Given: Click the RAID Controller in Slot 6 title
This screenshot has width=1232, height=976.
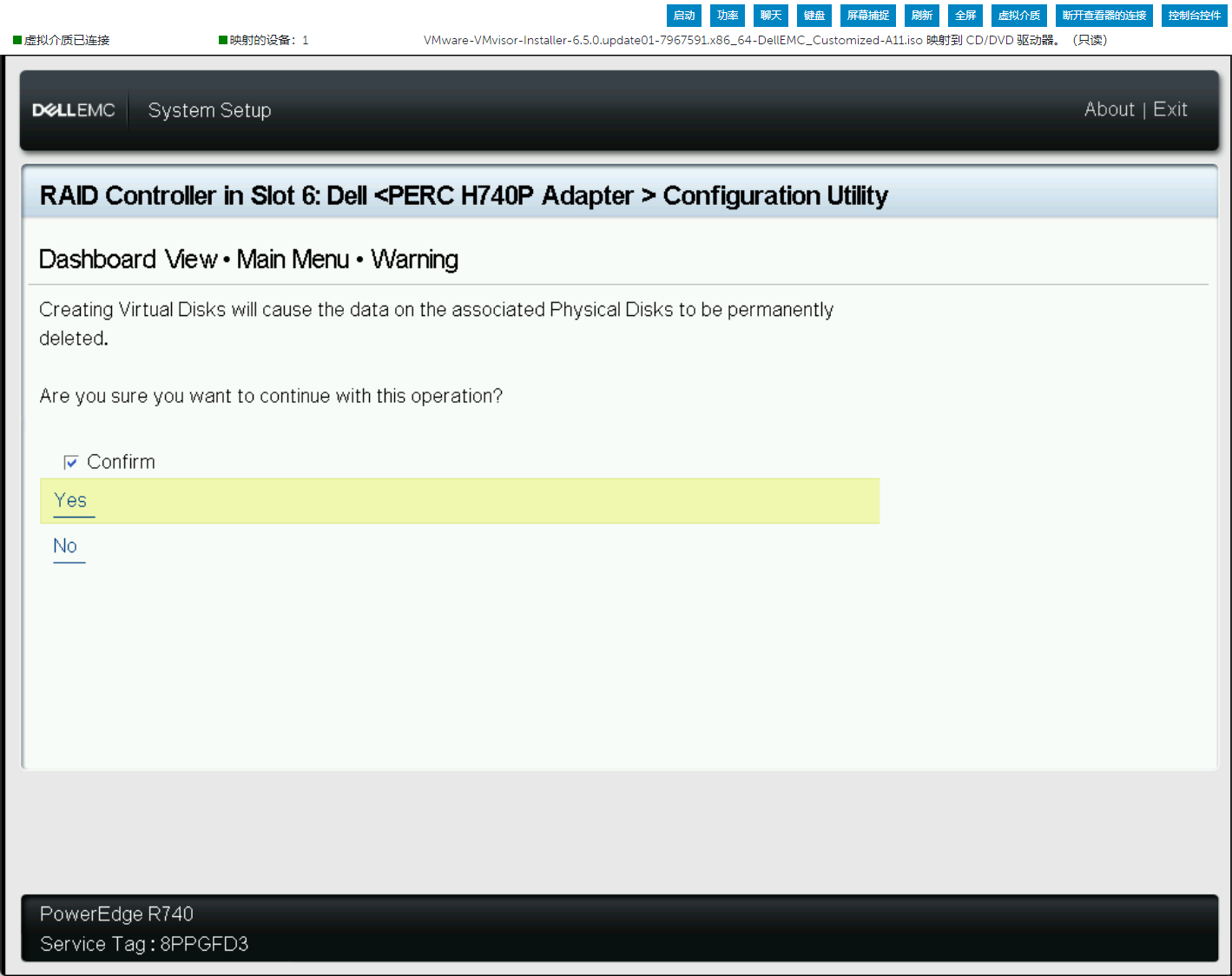Looking at the screenshot, I should 464,195.
